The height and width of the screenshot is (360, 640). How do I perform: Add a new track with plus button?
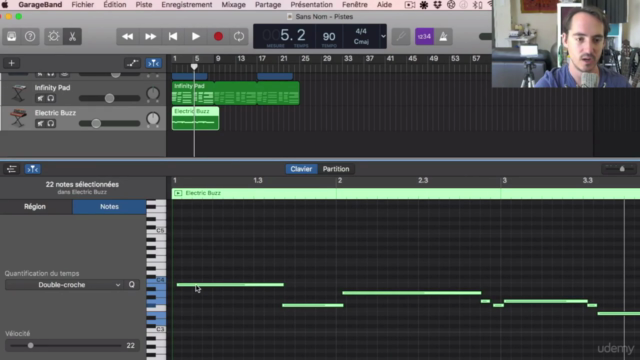point(11,63)
